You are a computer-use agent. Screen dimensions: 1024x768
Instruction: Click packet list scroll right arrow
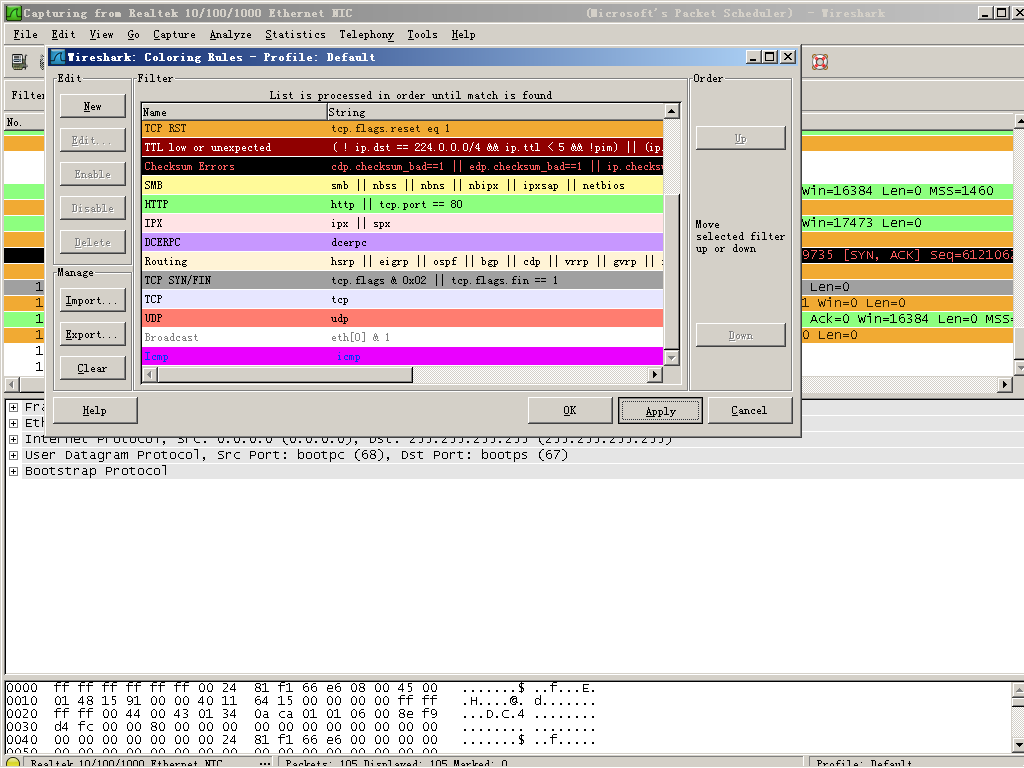click(1005, 385)
